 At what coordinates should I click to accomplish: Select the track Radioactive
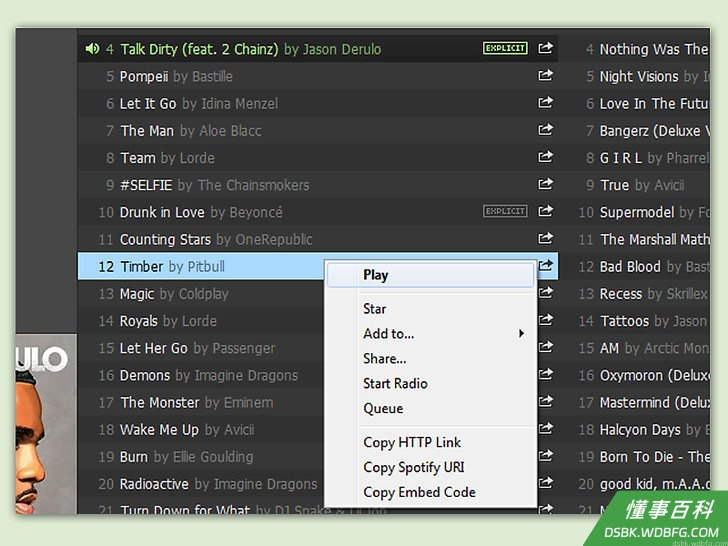154,484
